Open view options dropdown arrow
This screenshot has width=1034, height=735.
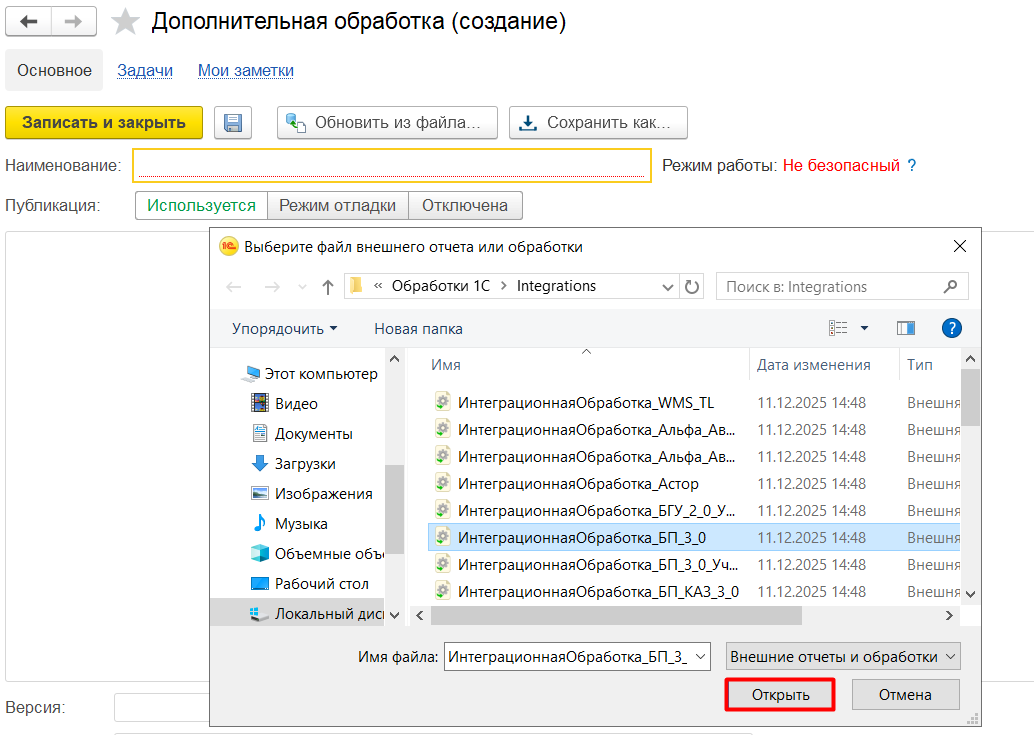[x=865, y=328]
